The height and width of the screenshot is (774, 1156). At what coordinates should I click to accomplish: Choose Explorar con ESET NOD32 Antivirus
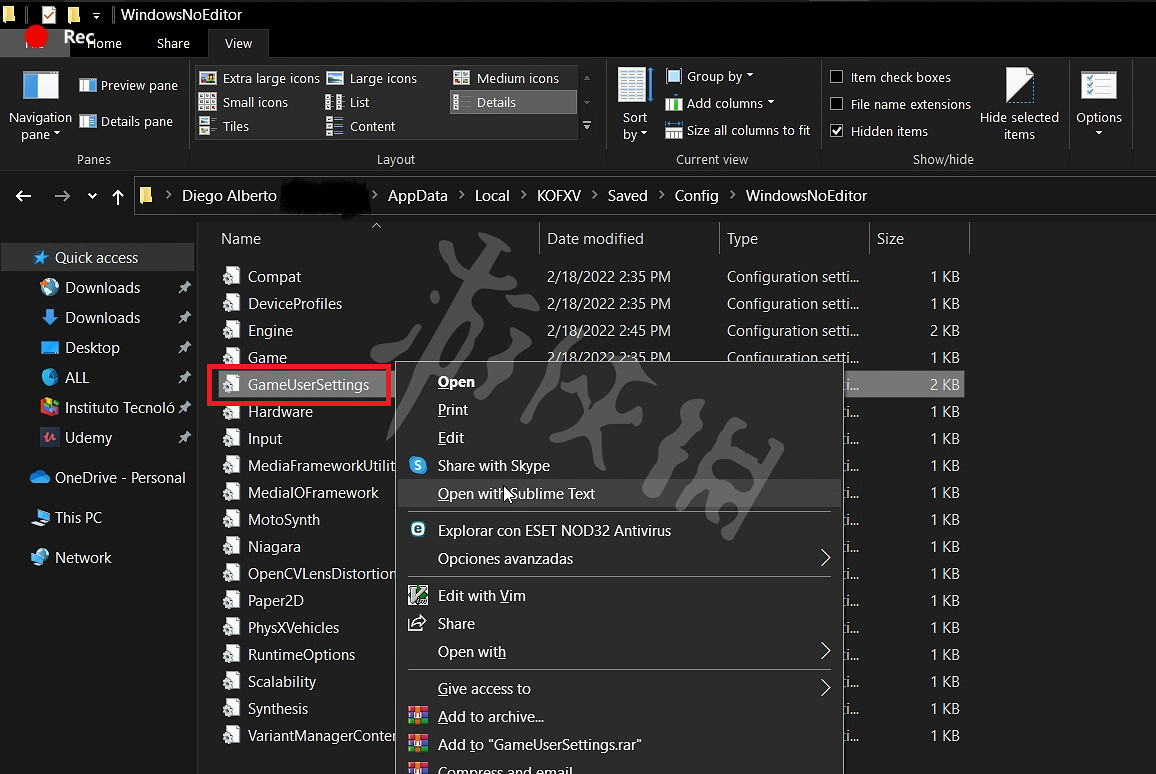point(554,531)
